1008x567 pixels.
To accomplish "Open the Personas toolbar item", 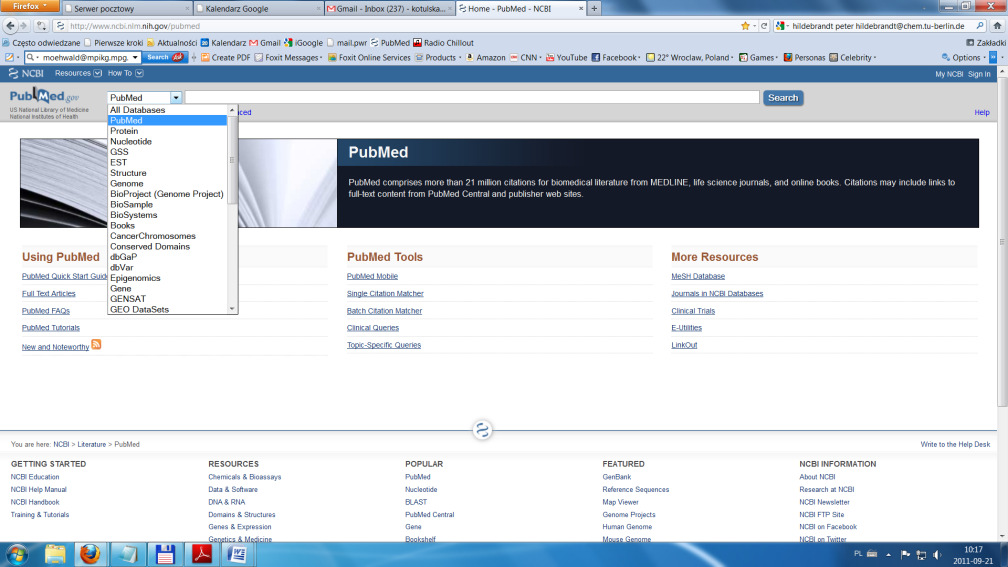I will [804, 57].
